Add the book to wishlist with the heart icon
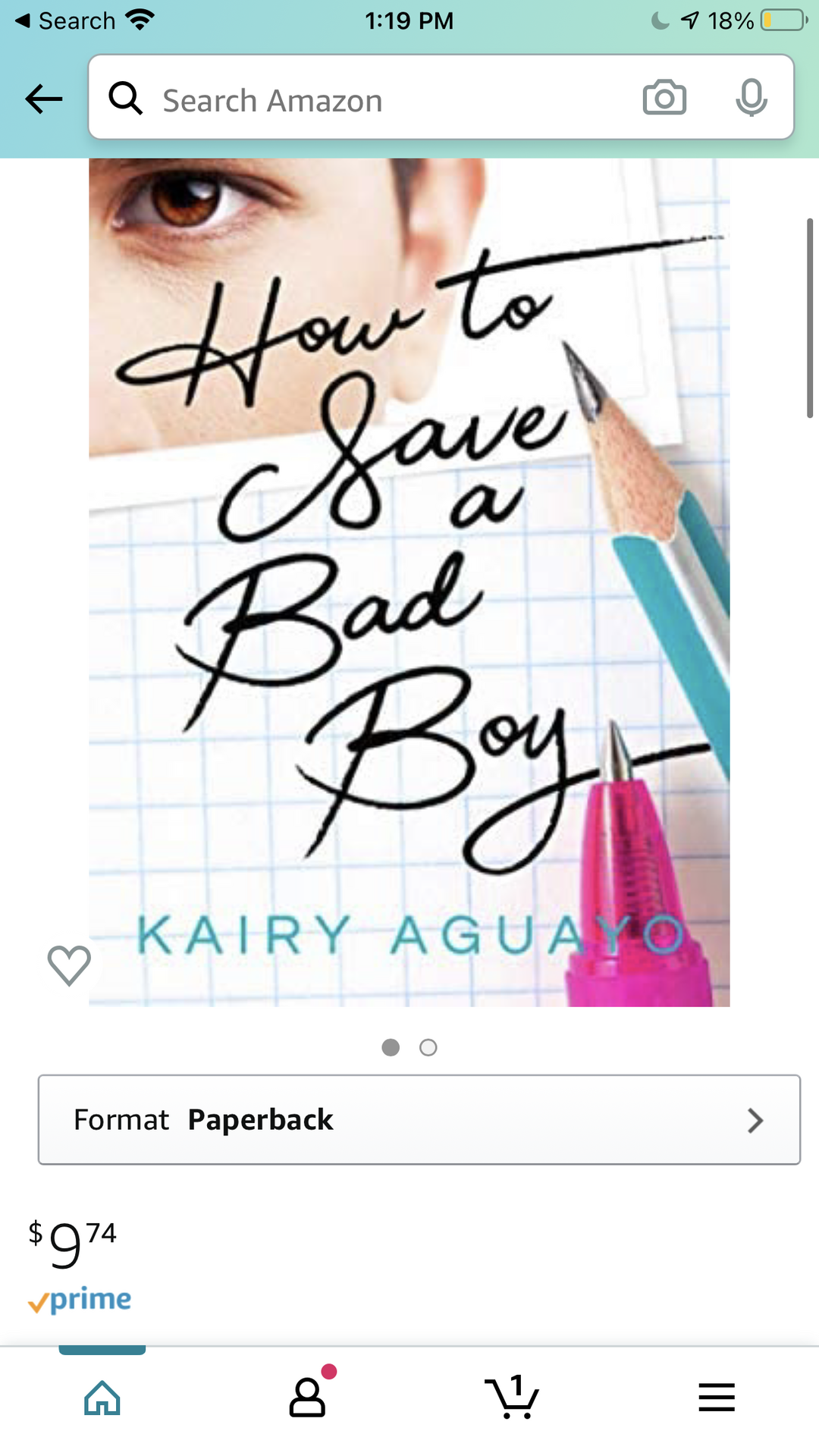The height and width of the screenshot is (1456, 819). coord(69,965)
